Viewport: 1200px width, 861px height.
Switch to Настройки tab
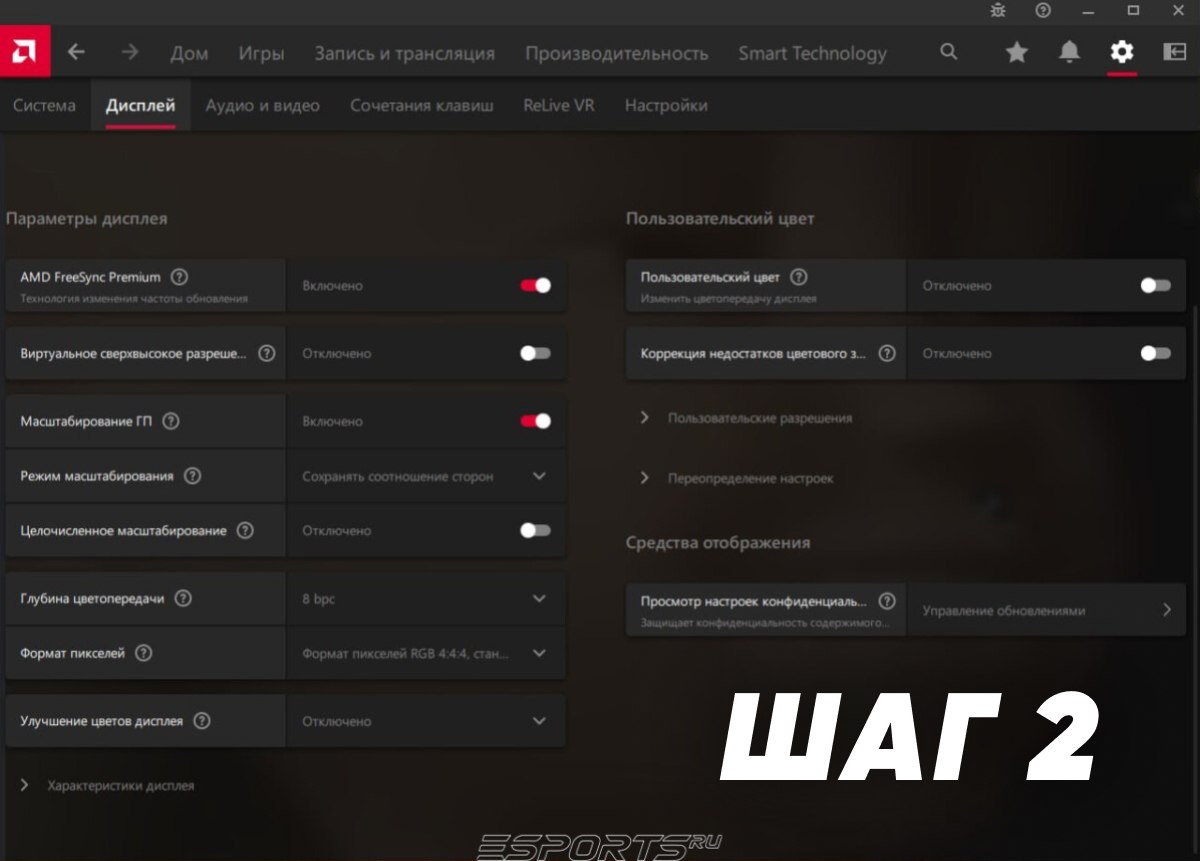click(666, 105)
